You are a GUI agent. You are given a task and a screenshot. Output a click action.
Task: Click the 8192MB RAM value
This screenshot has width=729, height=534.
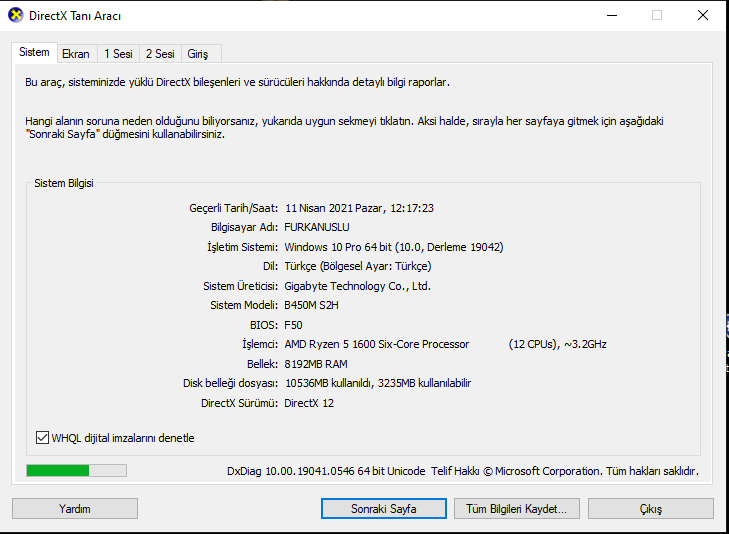316,364
